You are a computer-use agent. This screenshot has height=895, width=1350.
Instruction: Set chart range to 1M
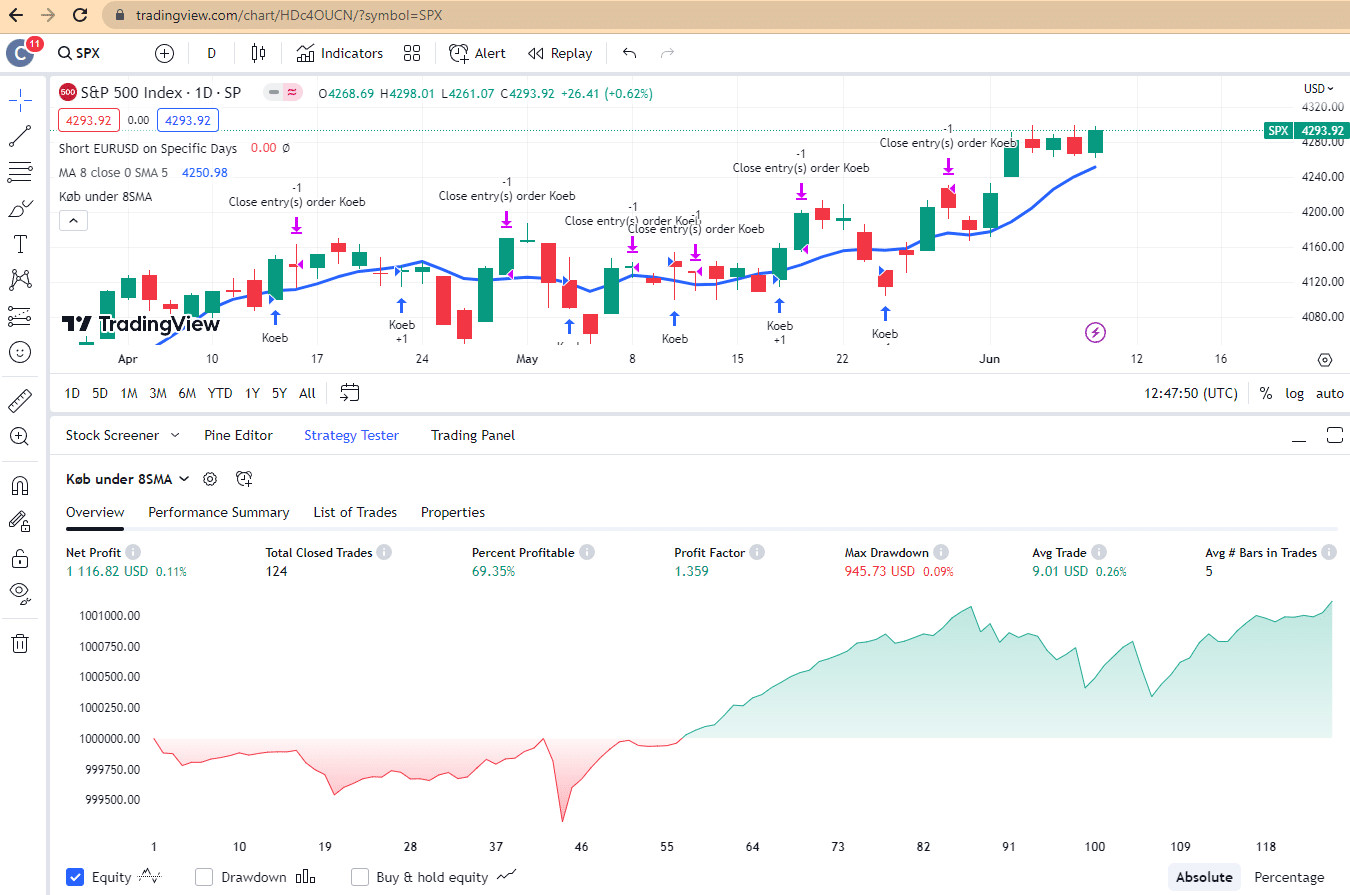[129, 393]
